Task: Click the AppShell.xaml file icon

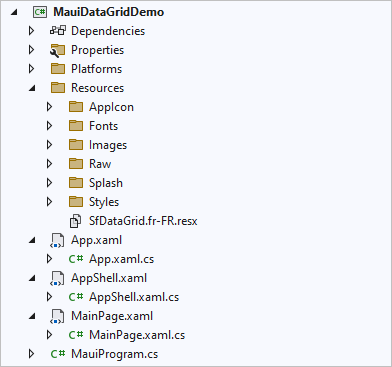Action: point(57,279)
